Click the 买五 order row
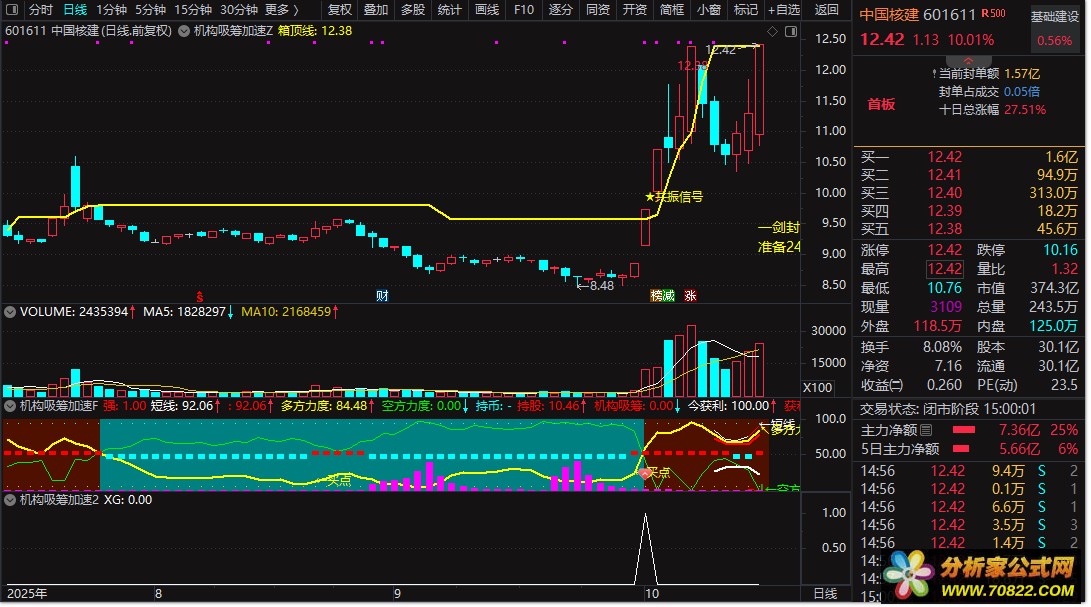1091x607 pixels. click(969, 229)
